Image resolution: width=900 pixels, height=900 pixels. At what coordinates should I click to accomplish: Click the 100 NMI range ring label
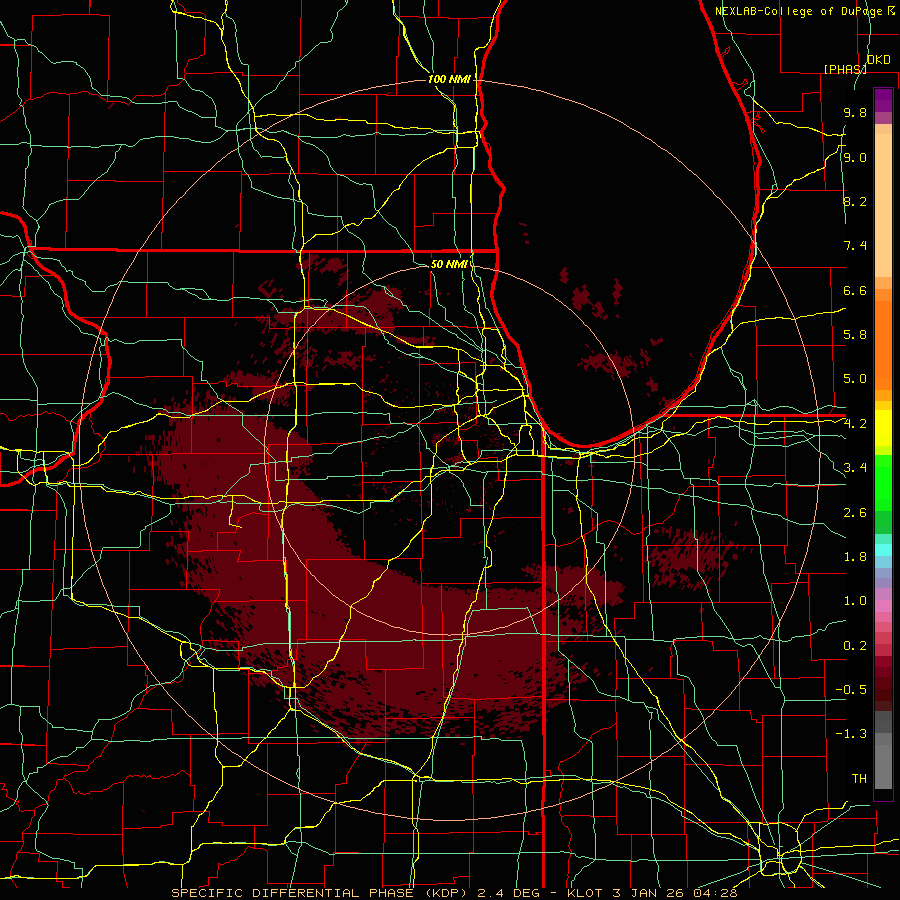tap(449, 79)
